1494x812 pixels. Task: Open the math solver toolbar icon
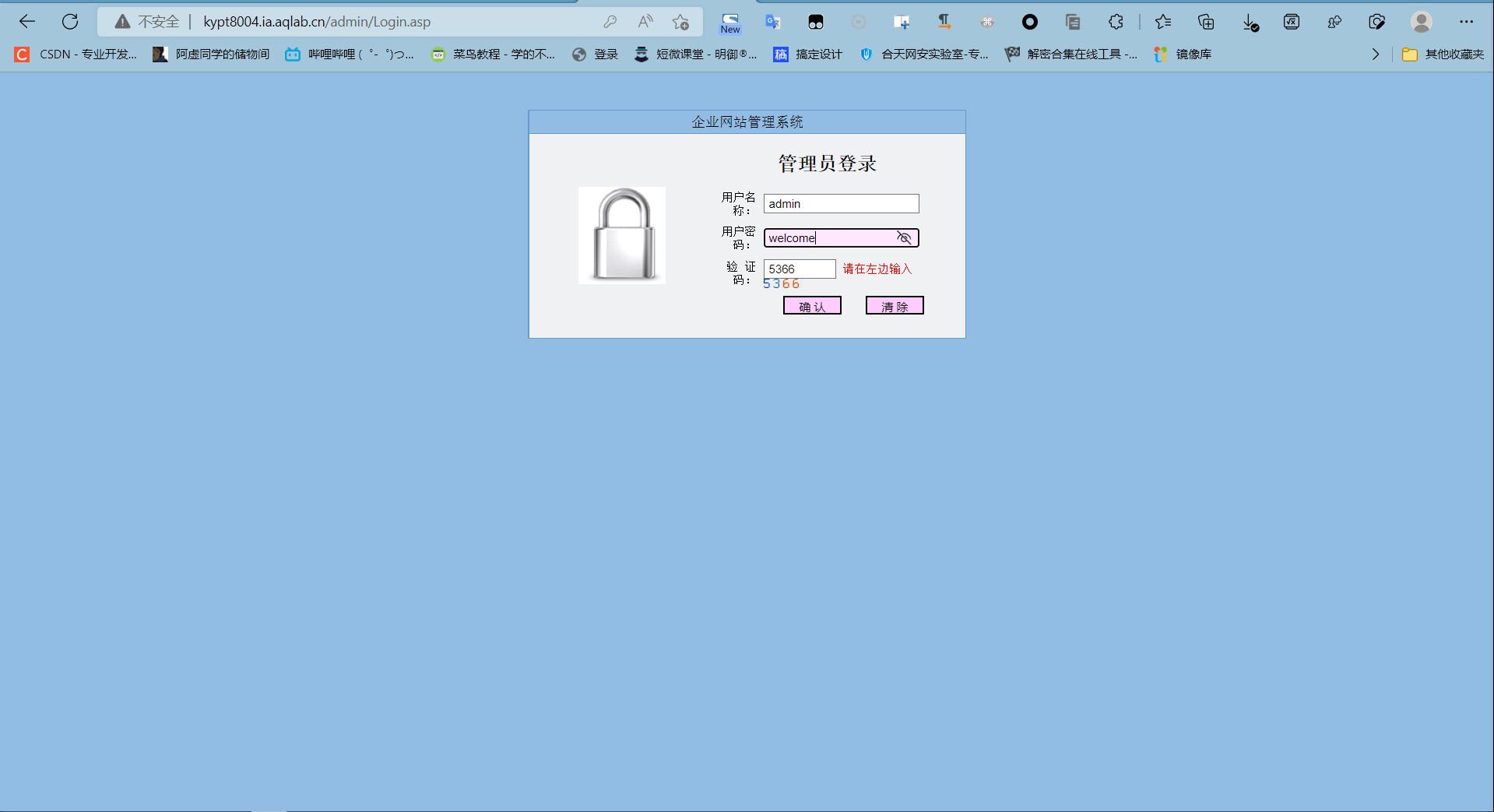point(1292,22)
